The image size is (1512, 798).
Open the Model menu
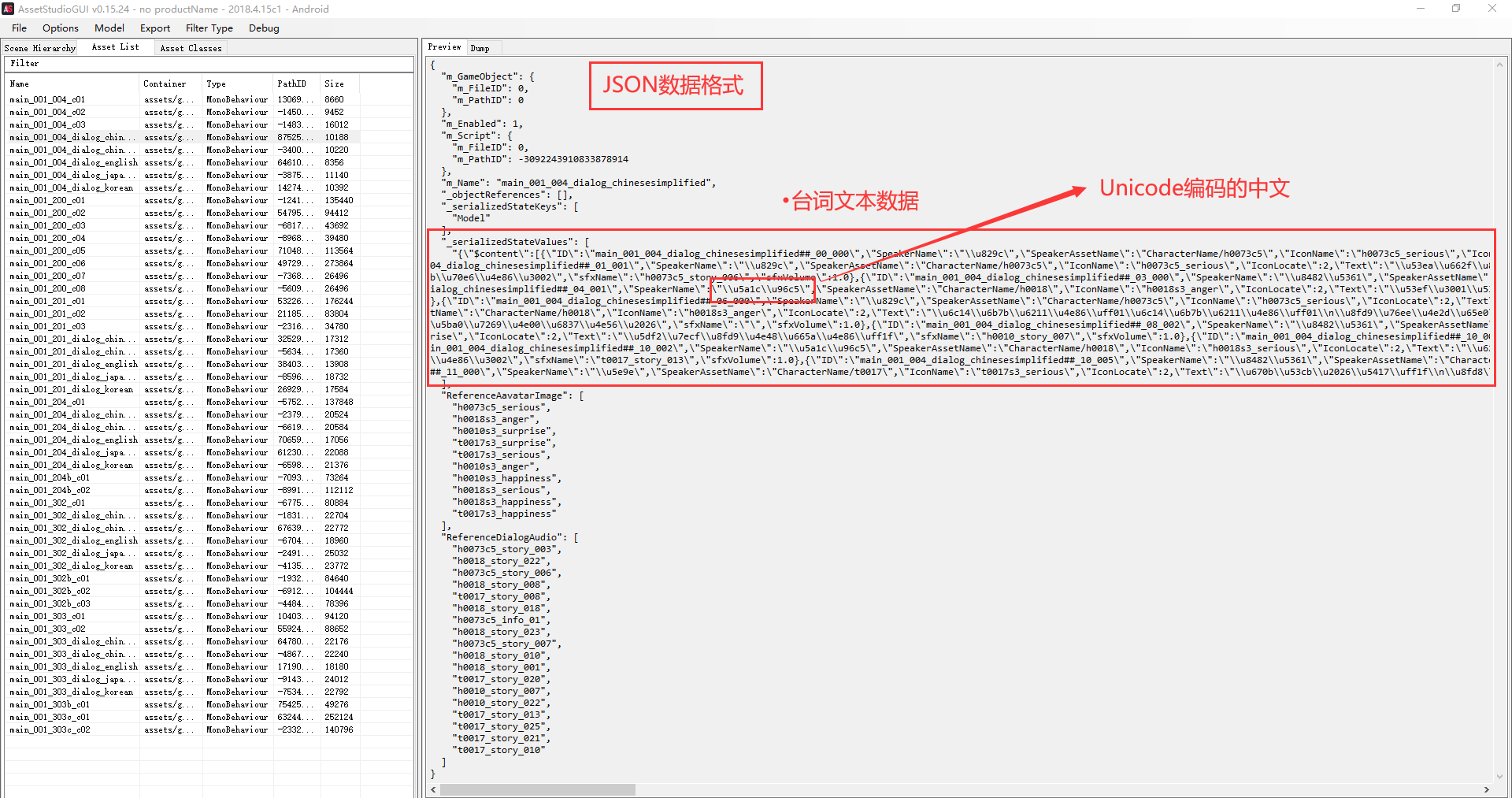coord(109,28)
